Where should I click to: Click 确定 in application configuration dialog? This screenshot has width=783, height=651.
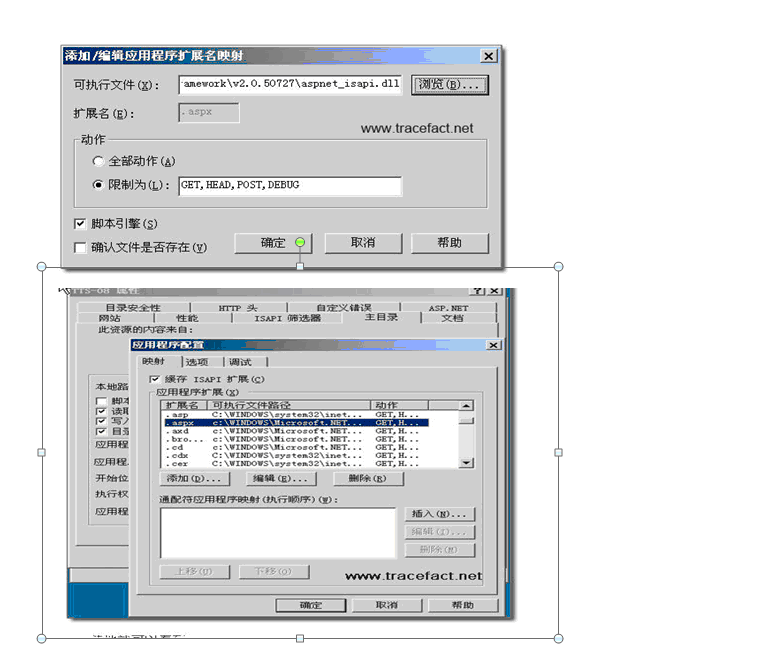[311, 605]
